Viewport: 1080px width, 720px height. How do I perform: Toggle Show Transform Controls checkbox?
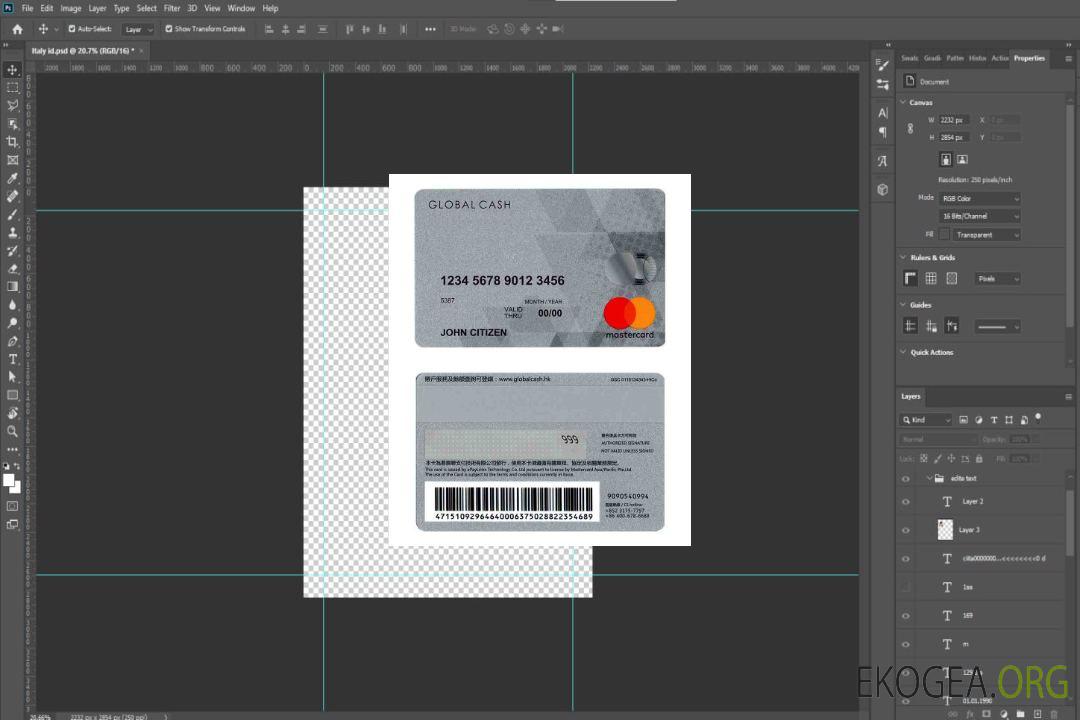pos(169,29)
